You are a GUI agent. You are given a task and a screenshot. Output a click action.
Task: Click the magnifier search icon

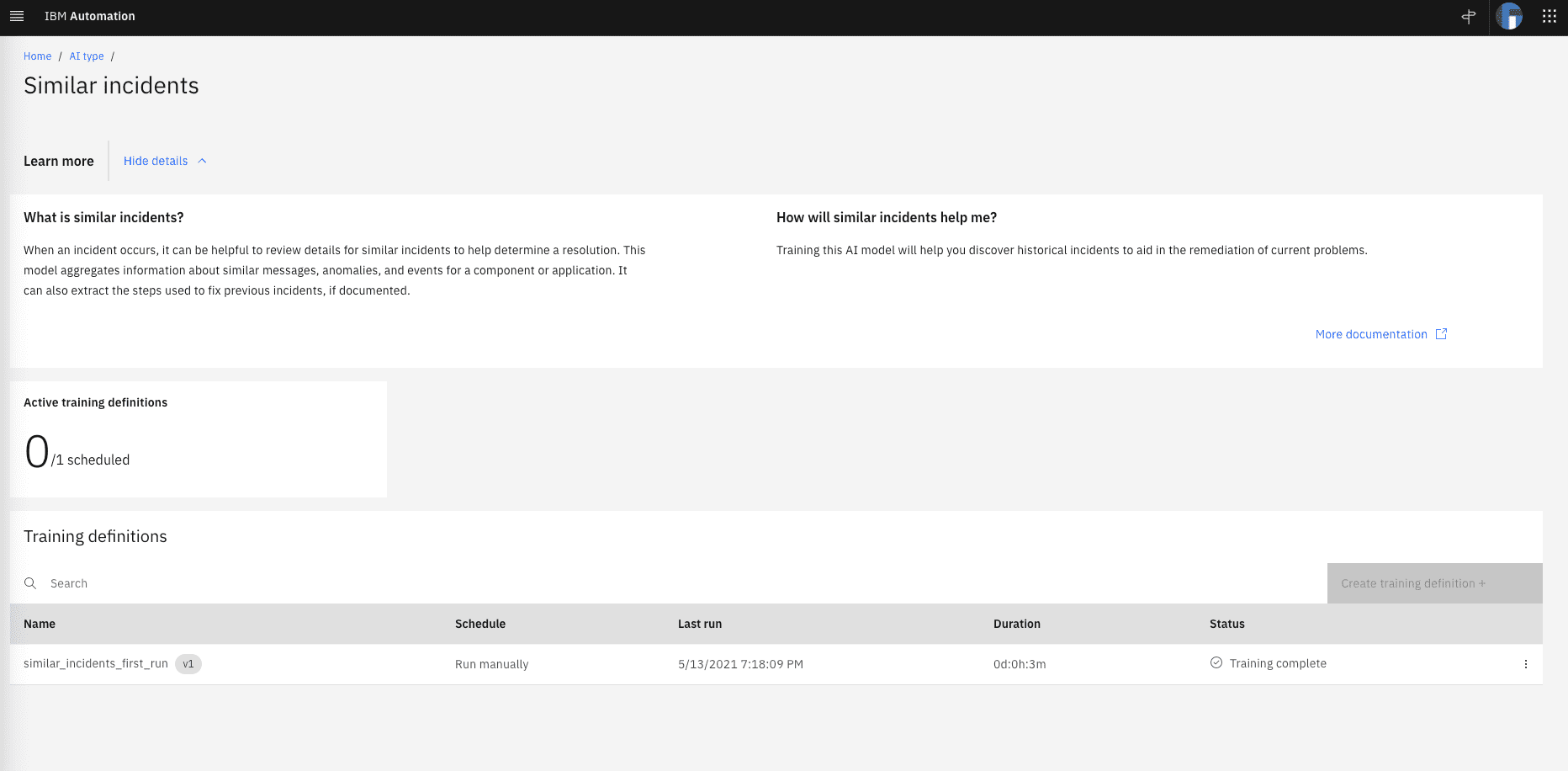click(x=30, y=583)
